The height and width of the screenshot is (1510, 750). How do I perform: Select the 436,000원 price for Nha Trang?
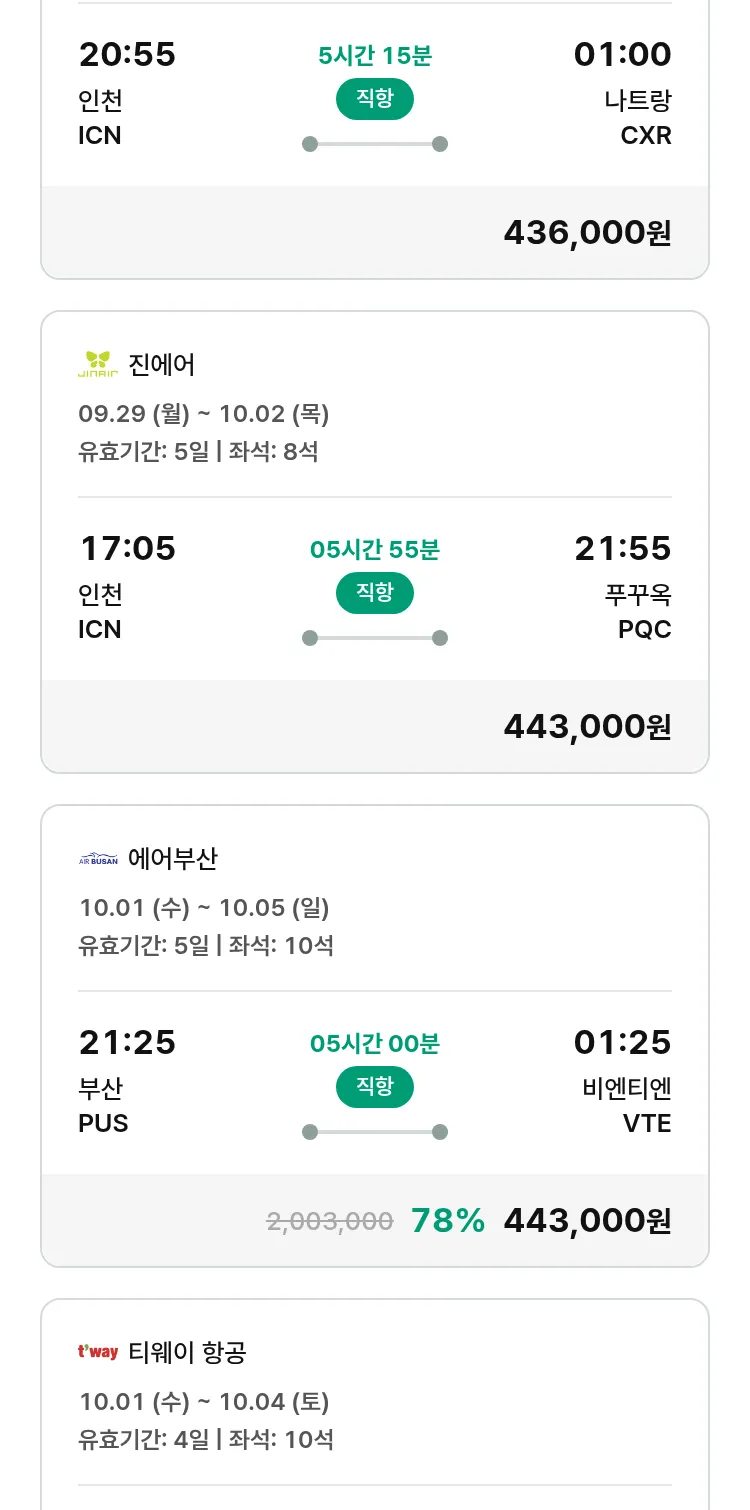587,233
